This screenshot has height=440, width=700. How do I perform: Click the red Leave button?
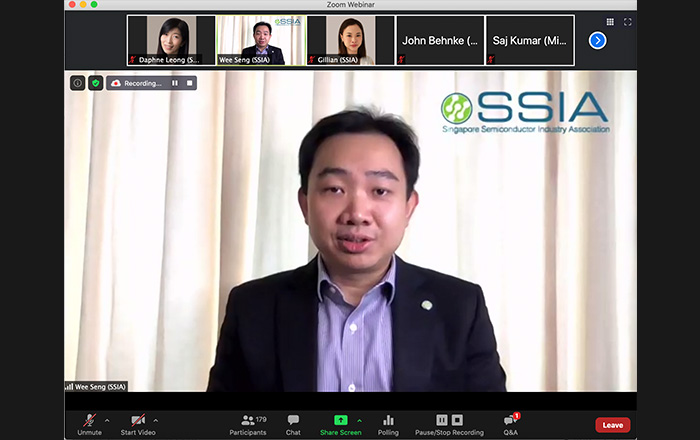point(612,425)
